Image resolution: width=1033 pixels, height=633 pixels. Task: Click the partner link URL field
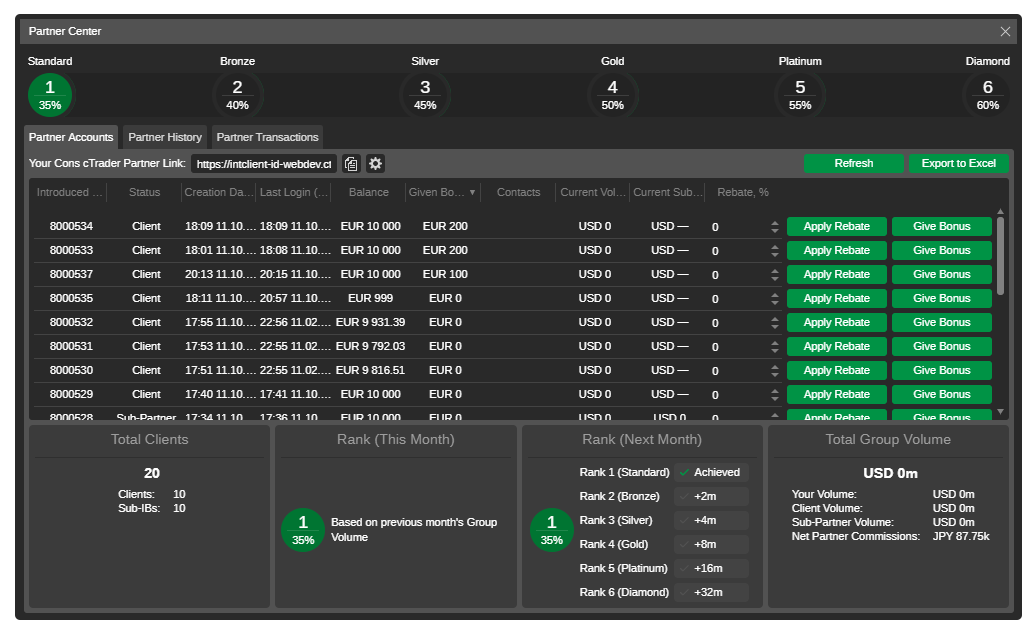264,164
